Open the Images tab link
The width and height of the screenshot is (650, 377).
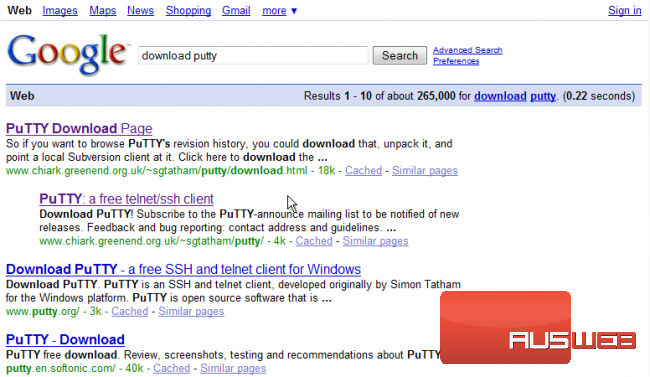point(60,10)
